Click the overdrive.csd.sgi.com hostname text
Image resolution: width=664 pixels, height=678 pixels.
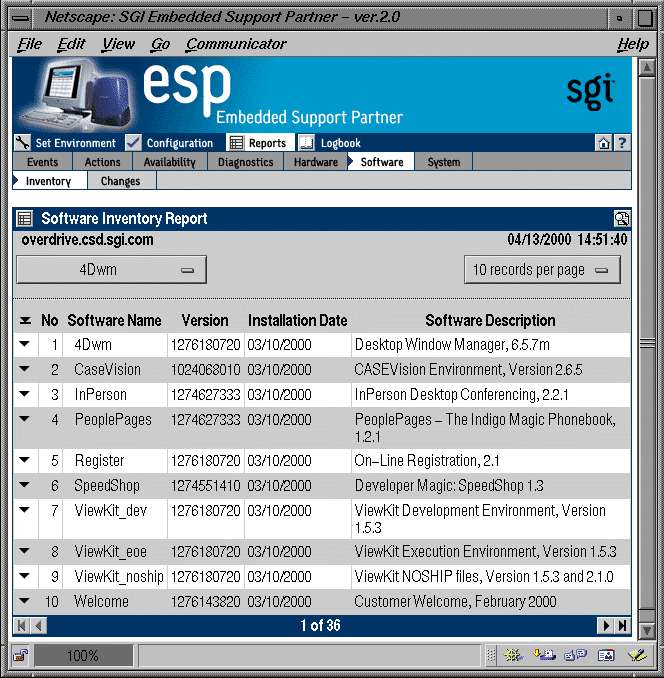point(87,240)
